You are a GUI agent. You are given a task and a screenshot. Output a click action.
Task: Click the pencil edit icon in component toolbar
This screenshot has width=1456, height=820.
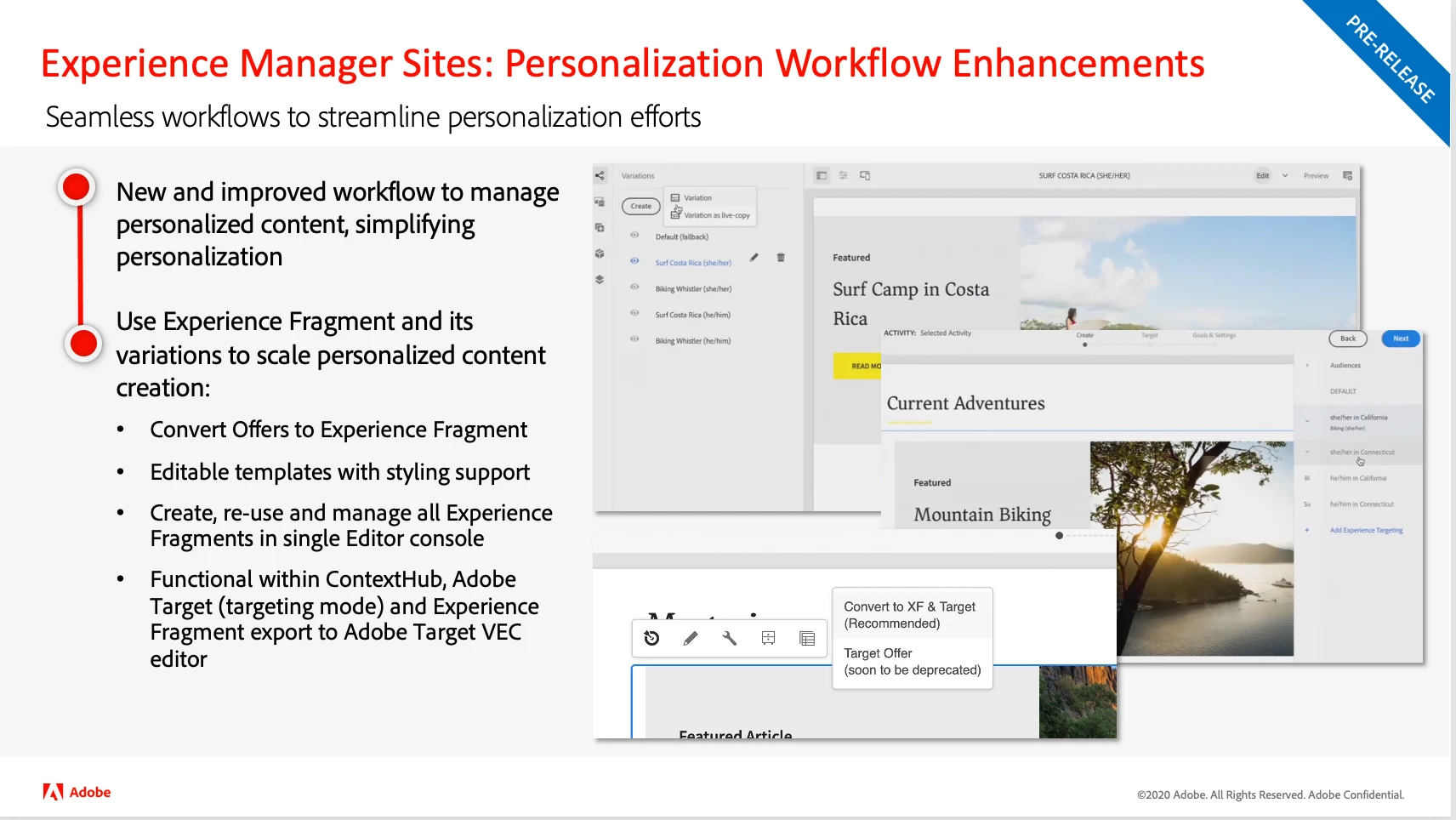point(691,638)
